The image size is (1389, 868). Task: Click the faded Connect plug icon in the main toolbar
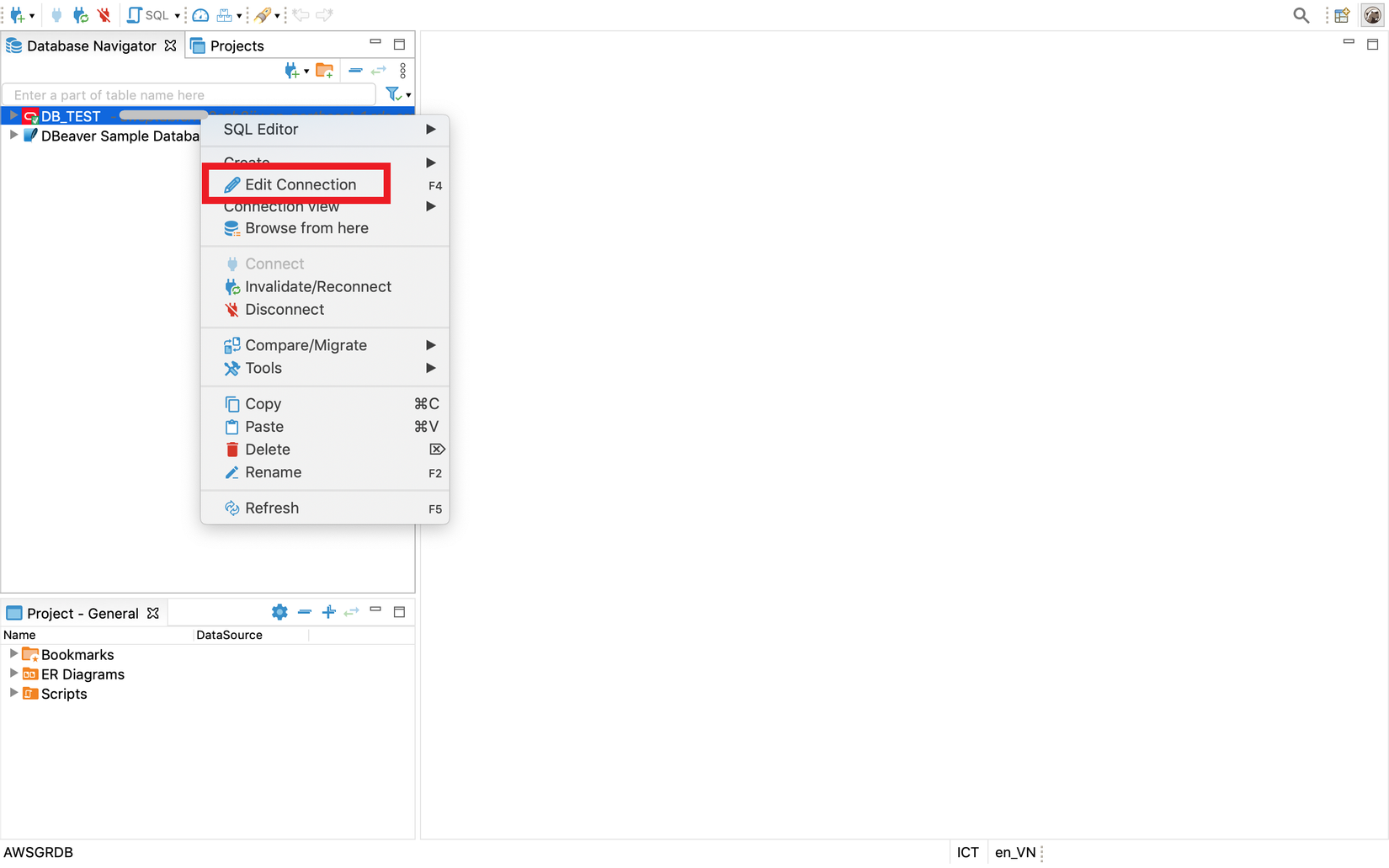[x=56, y=15]
